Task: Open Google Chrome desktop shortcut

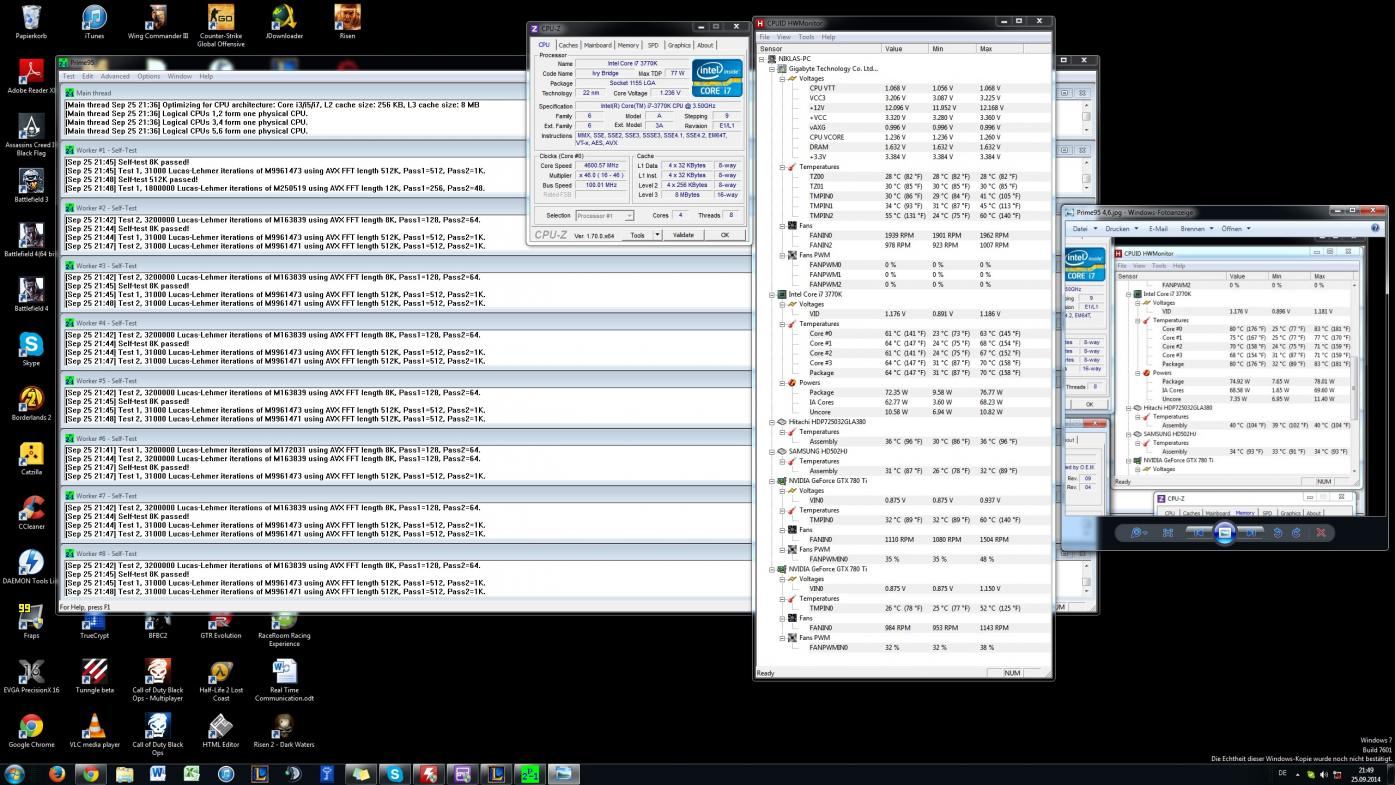Action: pos(31,730)
